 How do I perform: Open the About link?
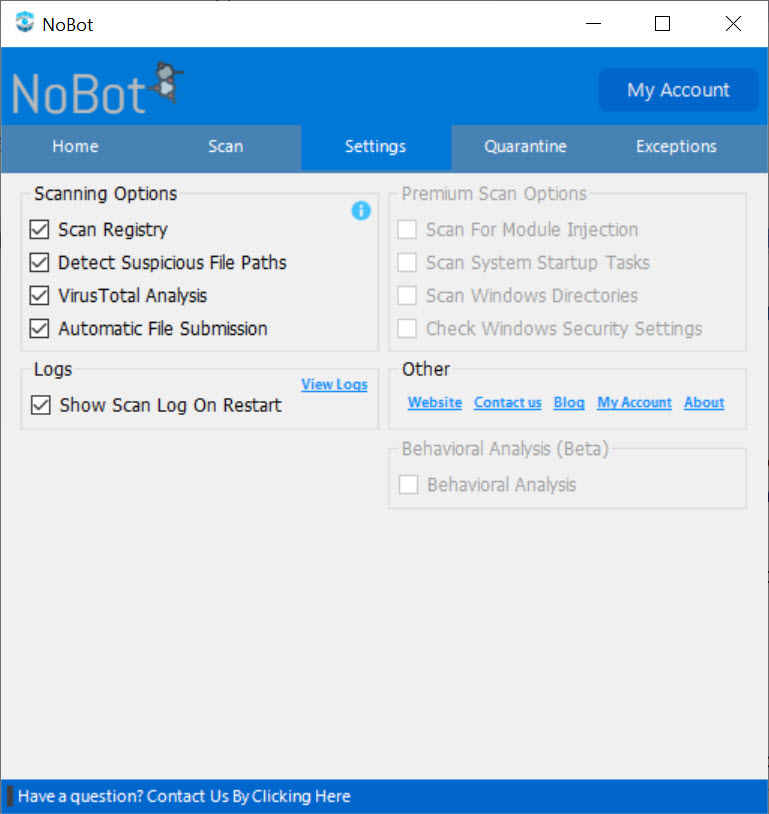coord(703,402)
